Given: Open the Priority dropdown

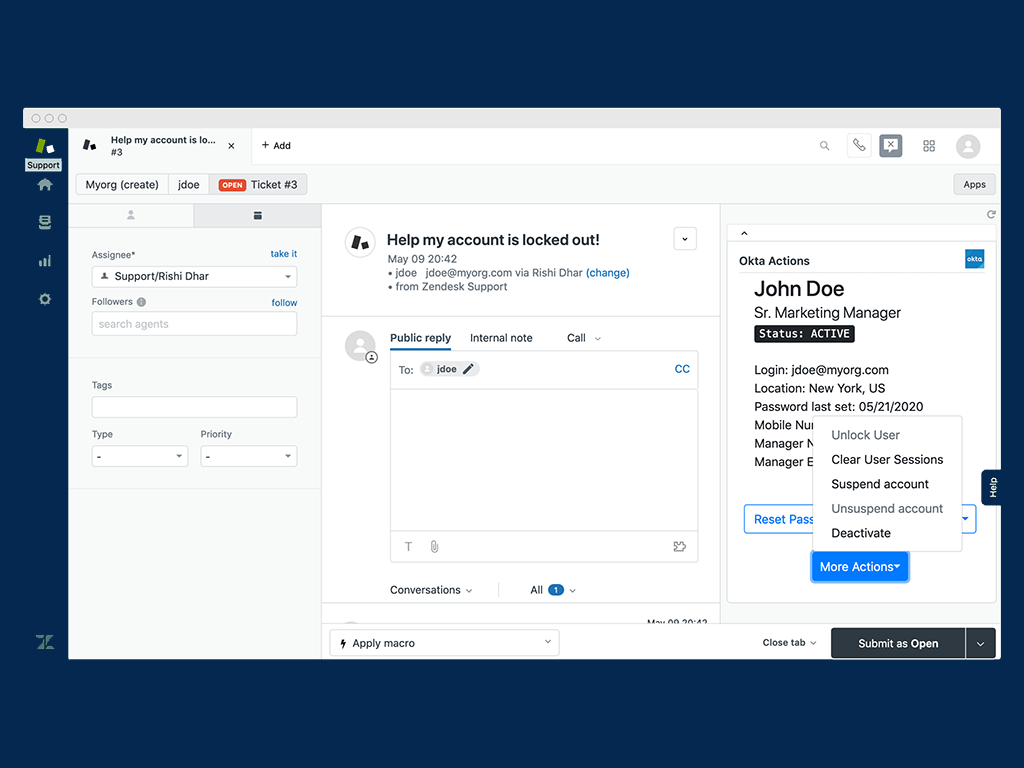Looking at the screenshot, I should 249,456.
